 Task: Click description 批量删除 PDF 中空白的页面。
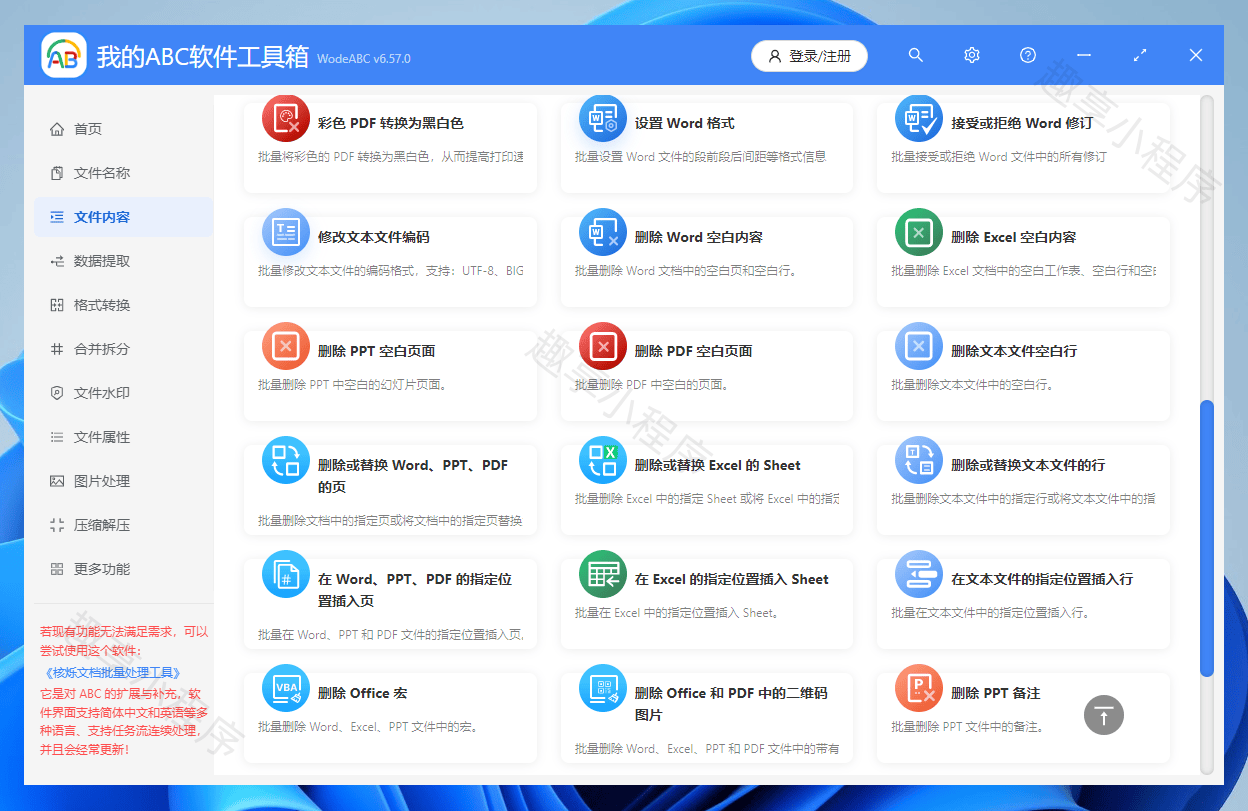[651, 385]
